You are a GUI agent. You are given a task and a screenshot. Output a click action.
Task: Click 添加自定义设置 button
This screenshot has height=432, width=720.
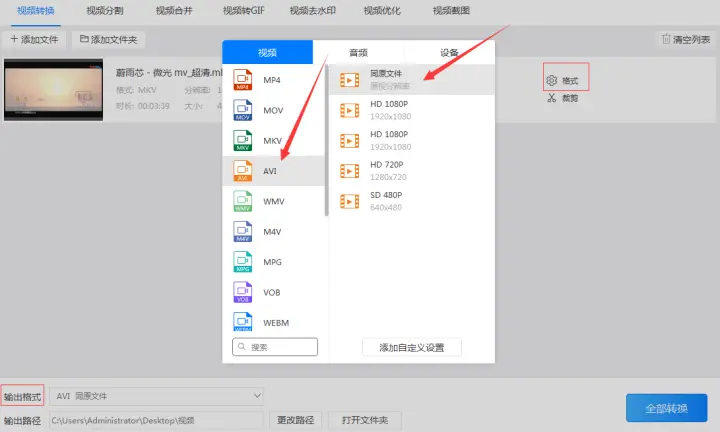tap(412, 348)
